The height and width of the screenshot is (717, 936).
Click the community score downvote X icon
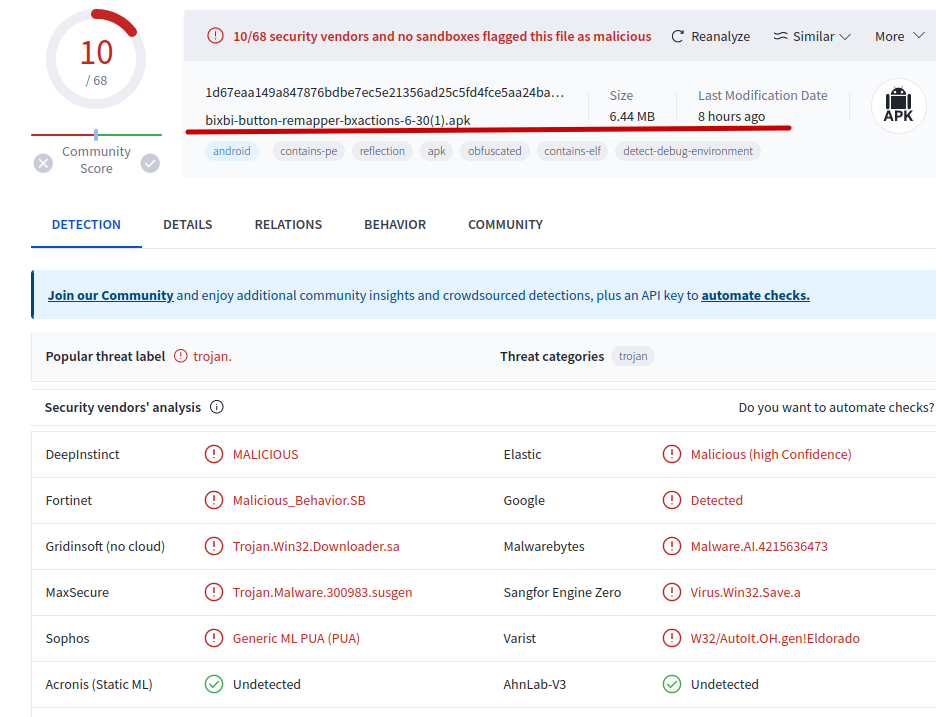point(43,163)
